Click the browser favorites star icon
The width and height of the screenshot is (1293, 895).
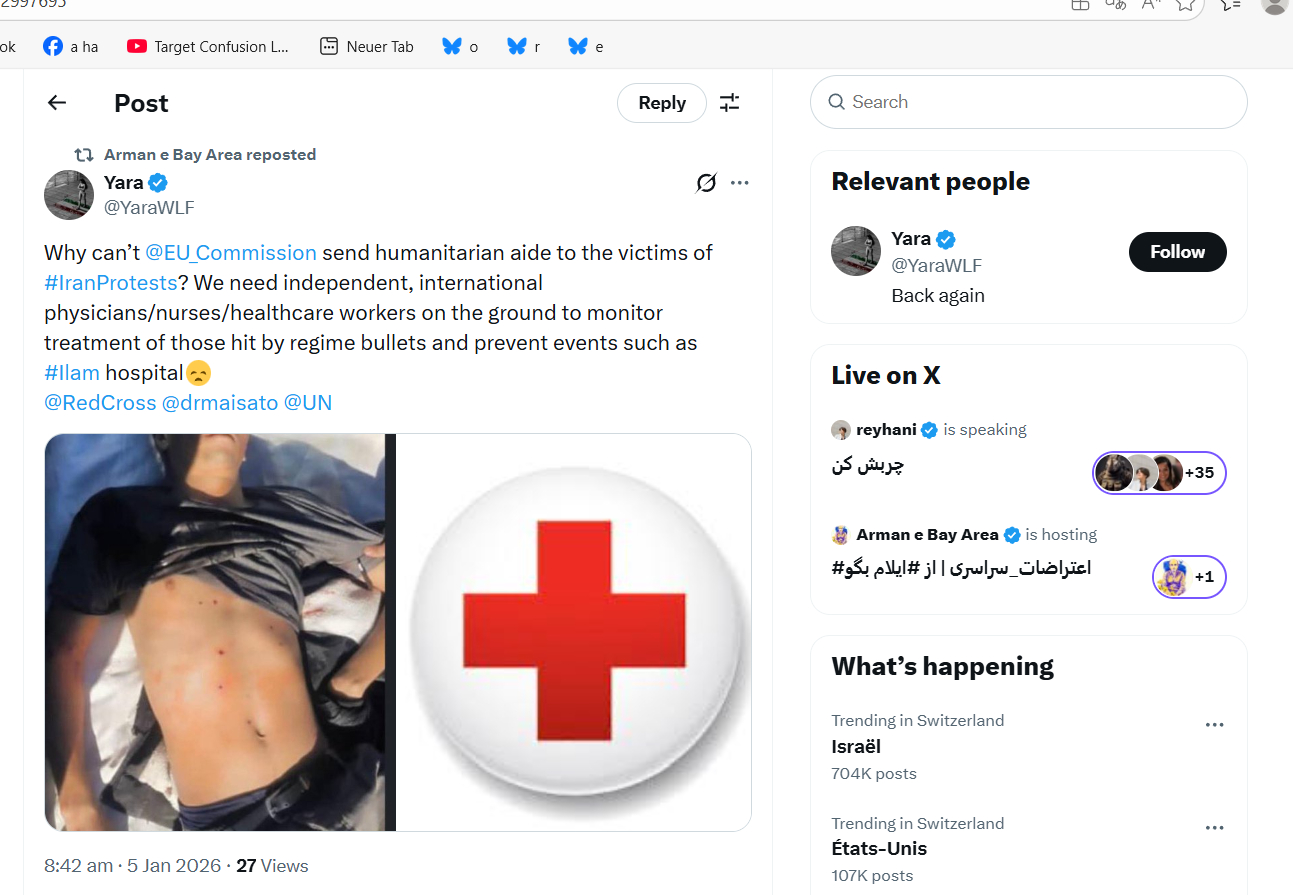pos(1186,3)
